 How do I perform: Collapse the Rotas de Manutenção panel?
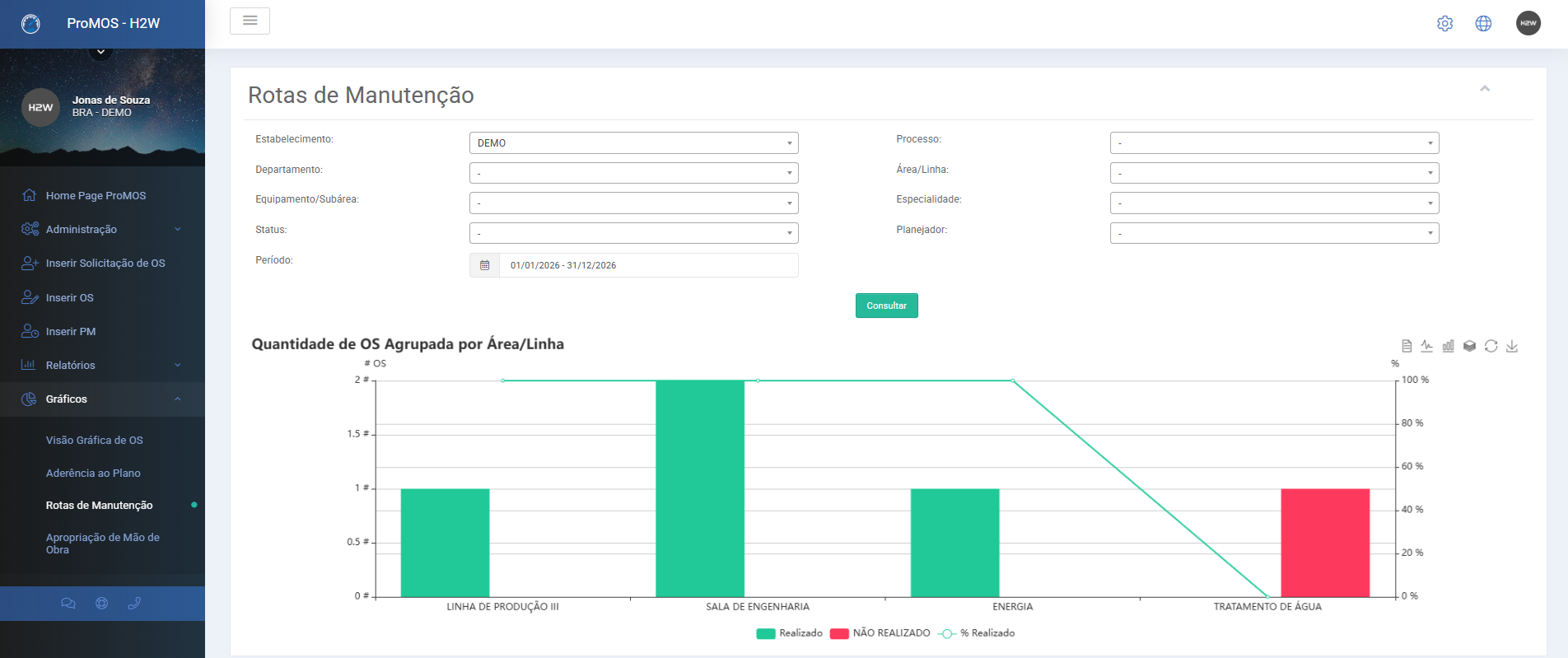(1485, 88)
